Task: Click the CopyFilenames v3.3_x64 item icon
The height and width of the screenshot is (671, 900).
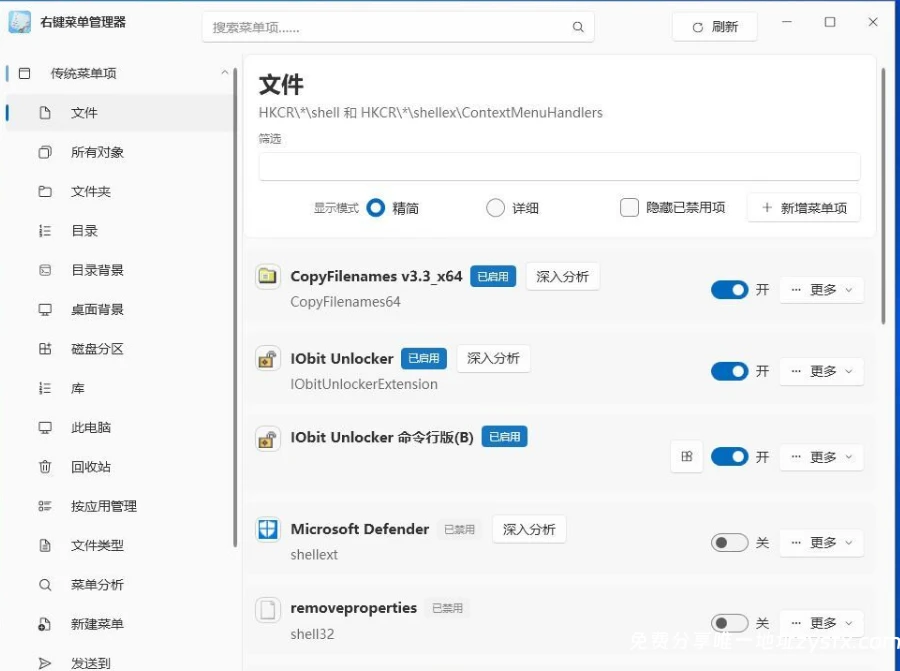Action: 267,276
